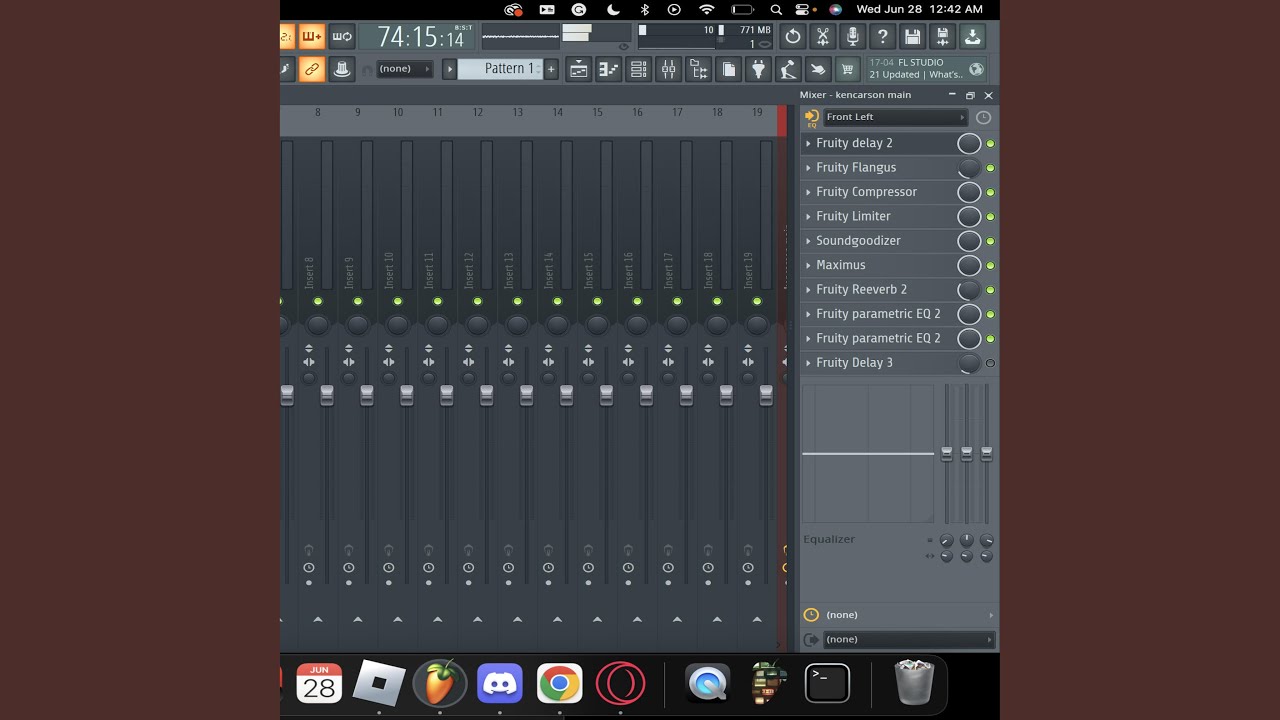Open the Browser view icon
The height and width of the screenshot is (720, 1280).
(698, 69)
